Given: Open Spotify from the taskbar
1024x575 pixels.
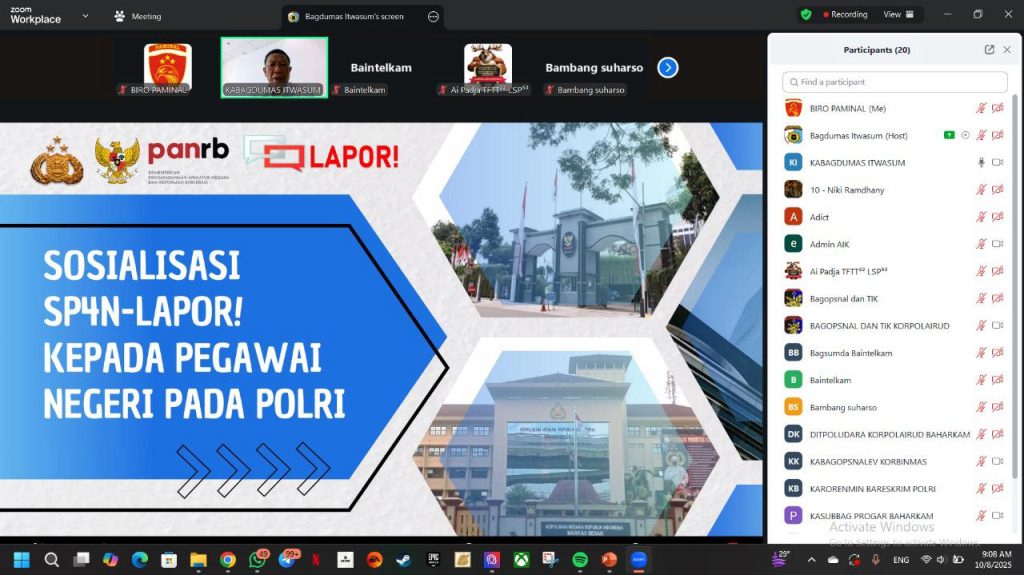Looking at the screenshot, I should click(579, 559).
